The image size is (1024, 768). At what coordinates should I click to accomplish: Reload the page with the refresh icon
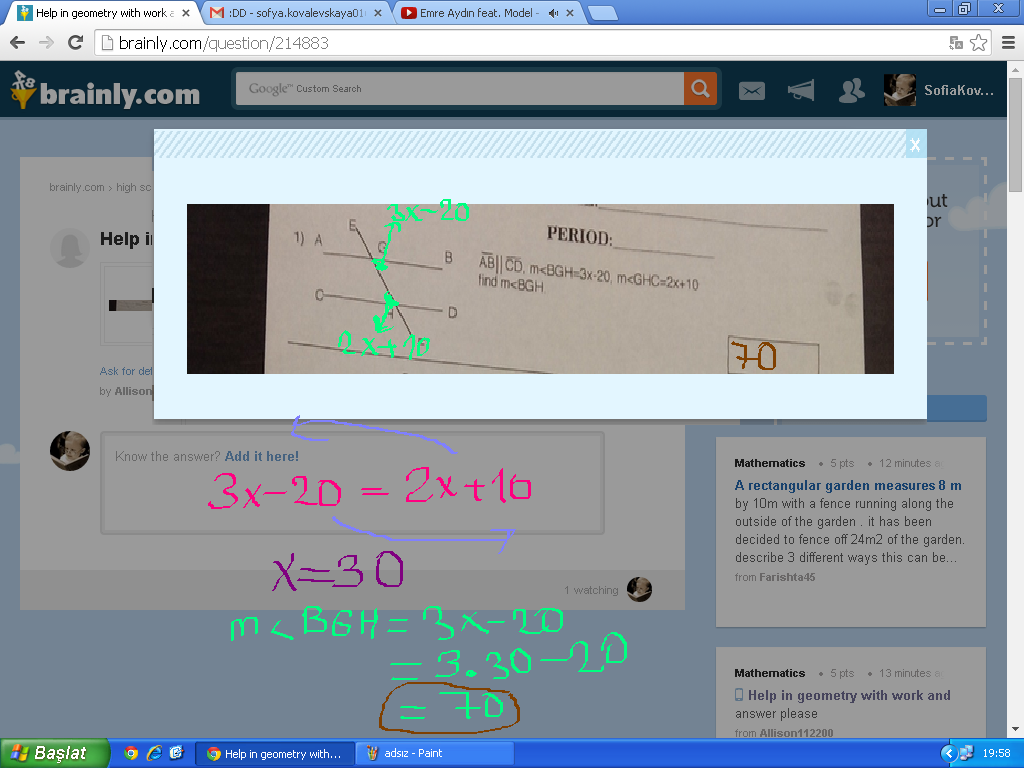[x=76, y=43]
